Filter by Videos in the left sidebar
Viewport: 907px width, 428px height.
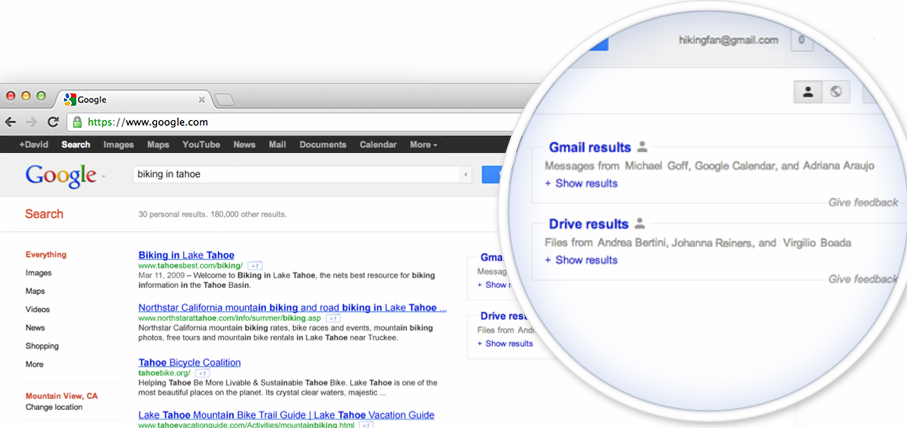pyautogui.click(x=38, y=309)
